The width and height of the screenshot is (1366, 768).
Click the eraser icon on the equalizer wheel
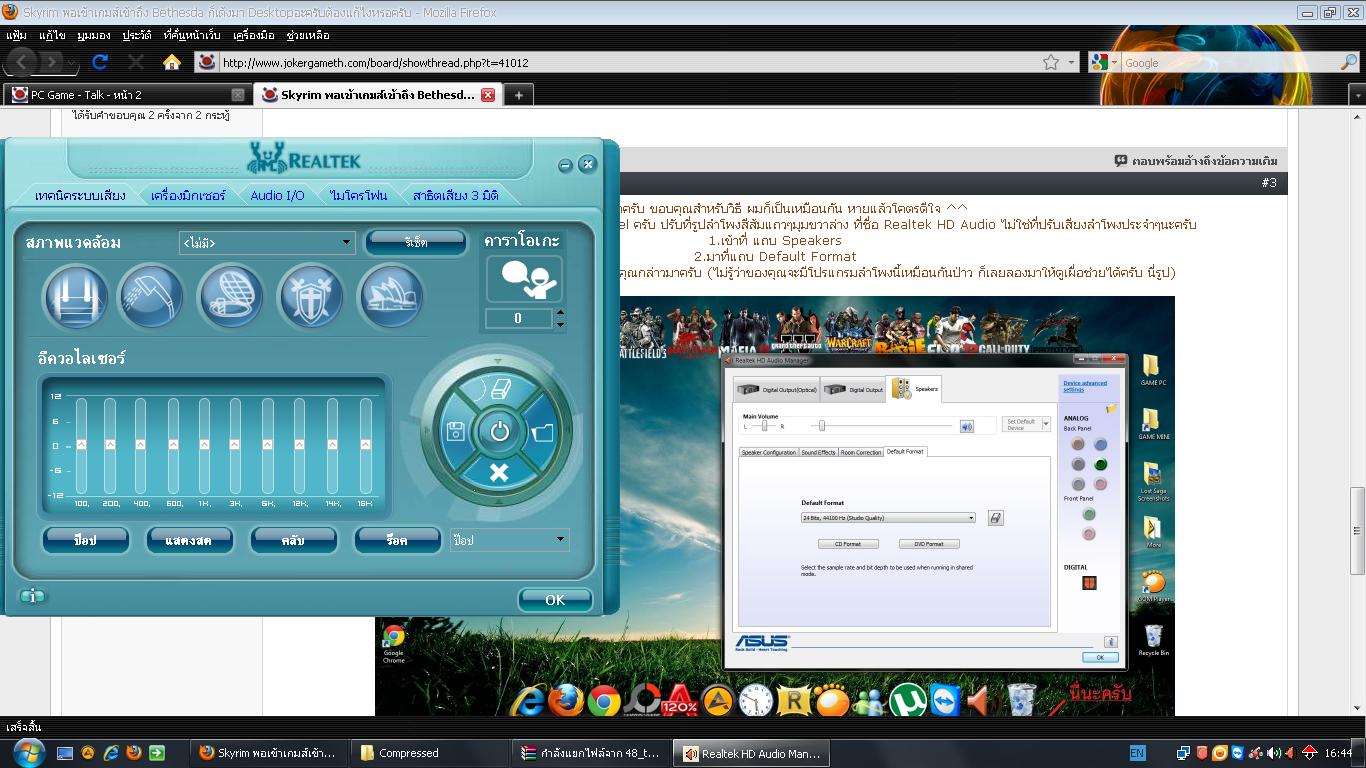[x=500, y=389]
